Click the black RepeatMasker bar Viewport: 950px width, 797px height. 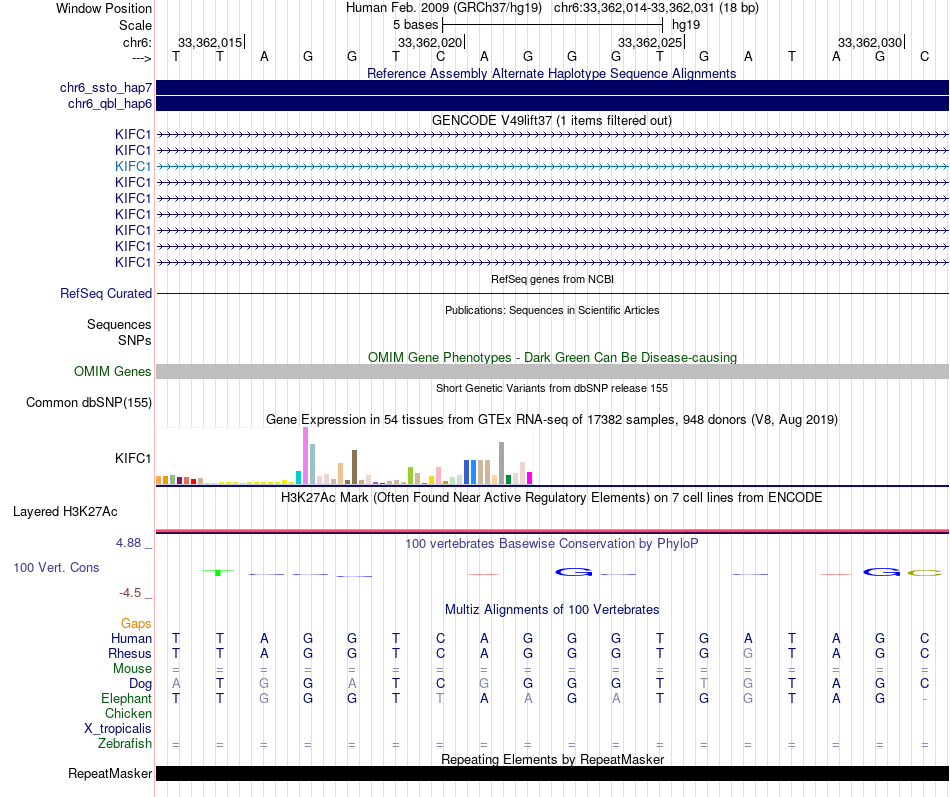(552, 773)
